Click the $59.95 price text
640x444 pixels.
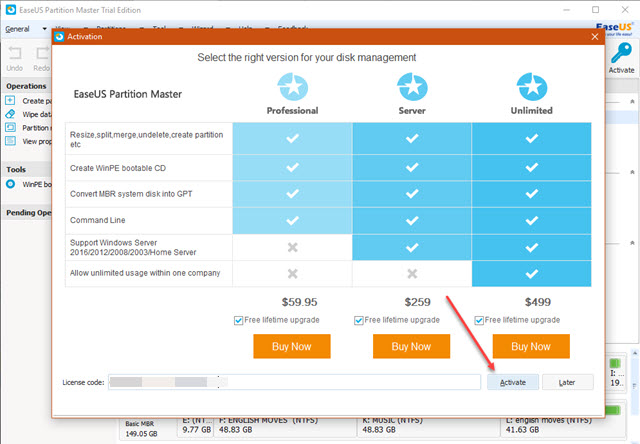[299, 302]
